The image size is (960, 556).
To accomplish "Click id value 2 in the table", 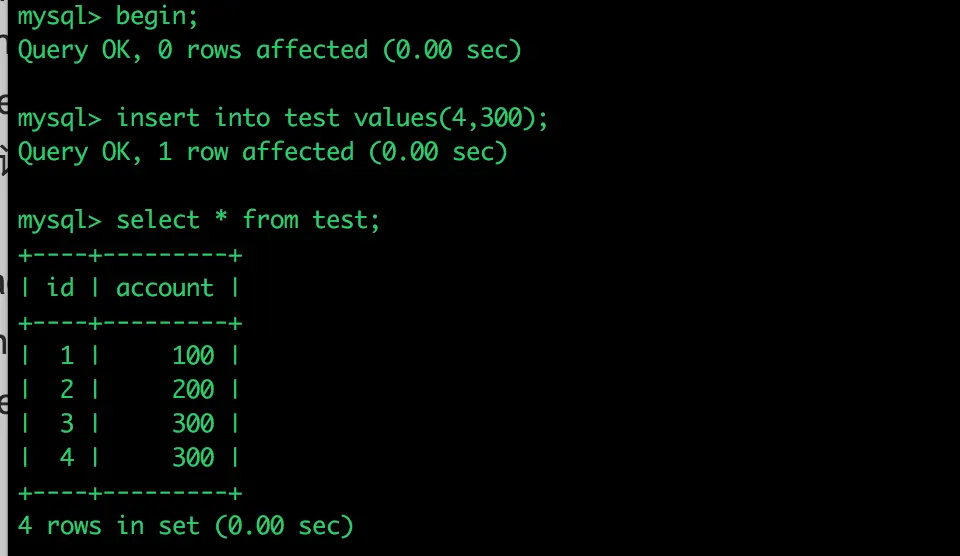I will coord(67,389).
